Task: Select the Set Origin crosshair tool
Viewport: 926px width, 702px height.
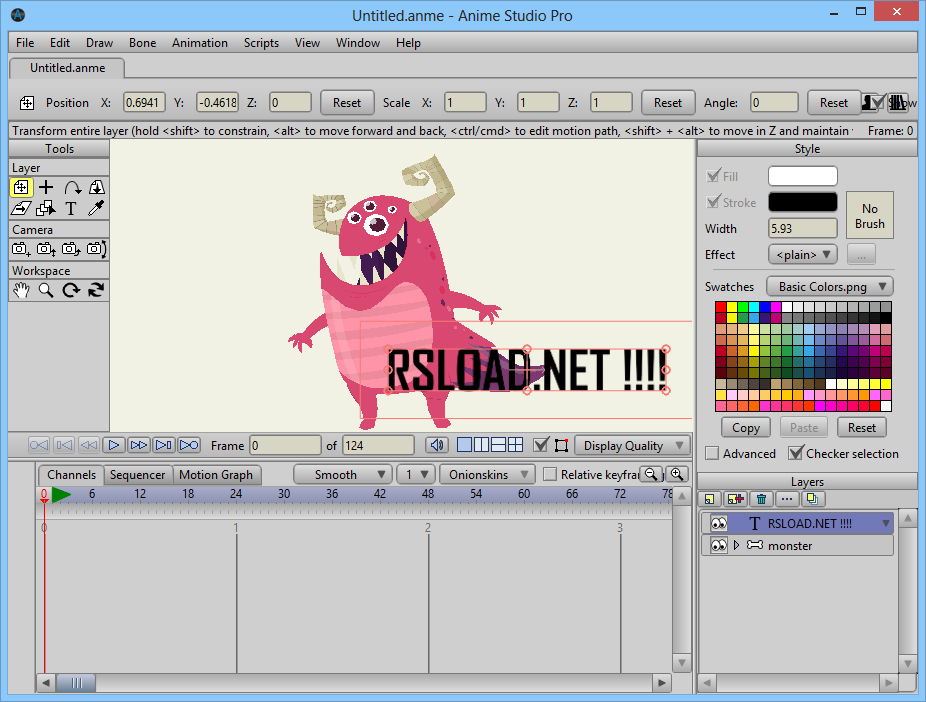Action: point(46,188)
